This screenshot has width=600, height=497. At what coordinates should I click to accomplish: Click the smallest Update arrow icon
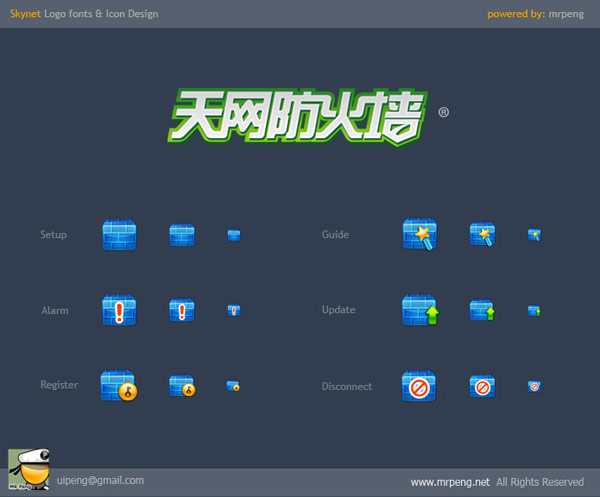tap(534, 311)
